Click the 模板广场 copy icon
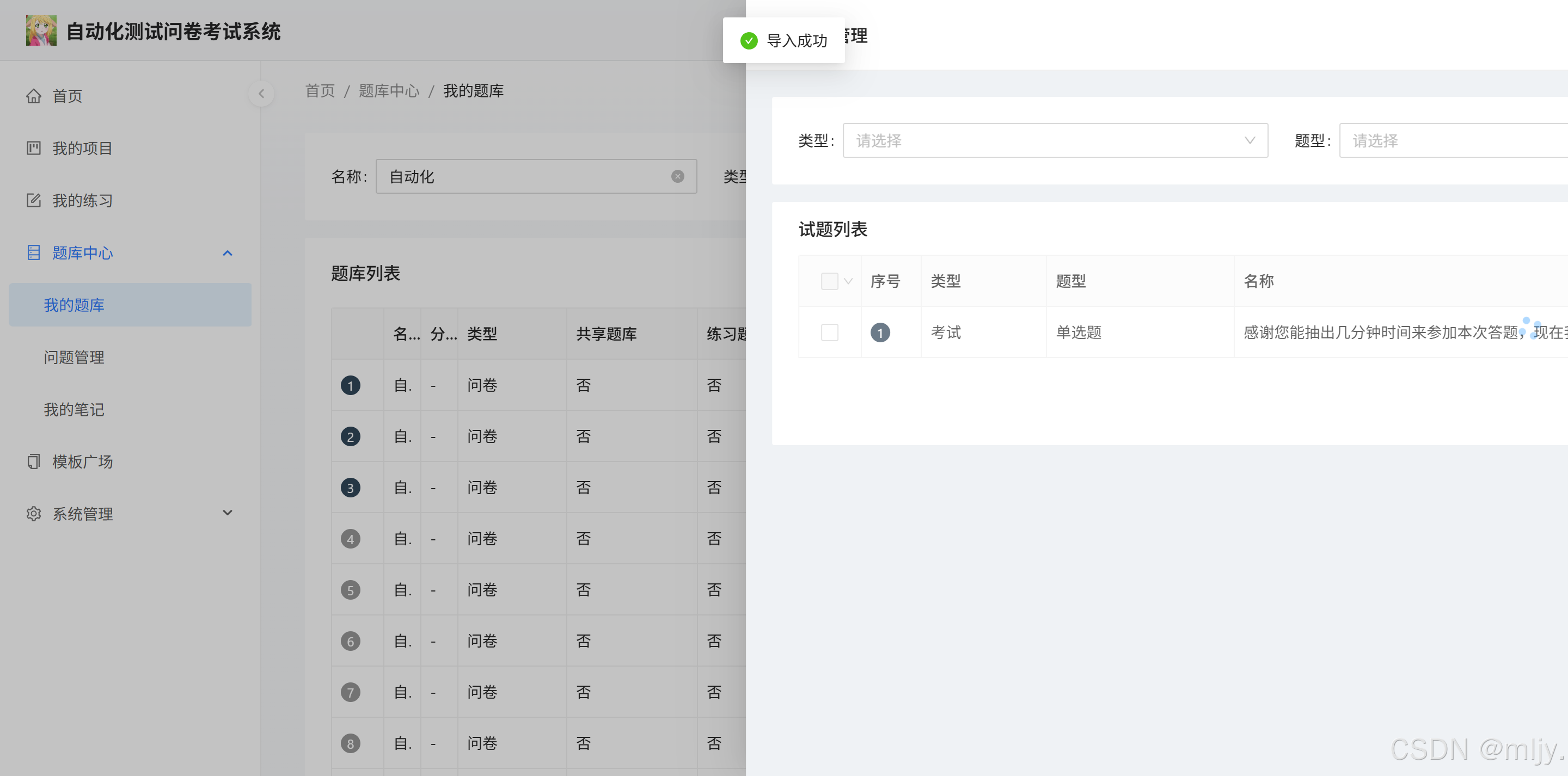1568x776 pixels. click(x=33, y=462)
